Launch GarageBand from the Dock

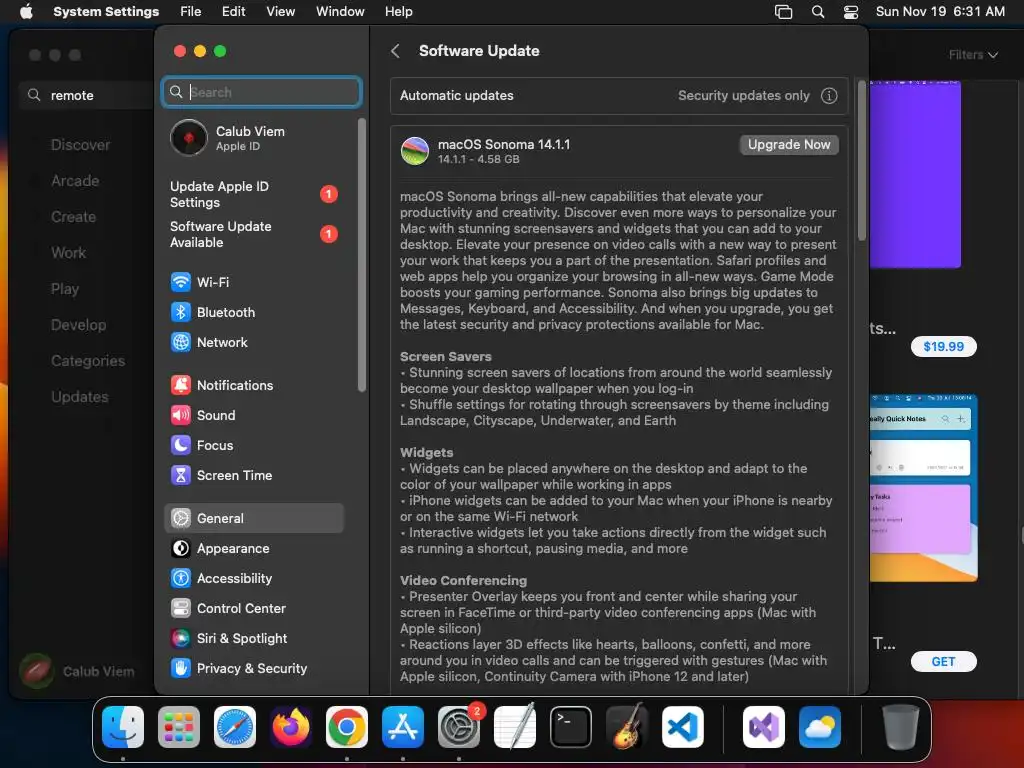[x=627, y=727]
